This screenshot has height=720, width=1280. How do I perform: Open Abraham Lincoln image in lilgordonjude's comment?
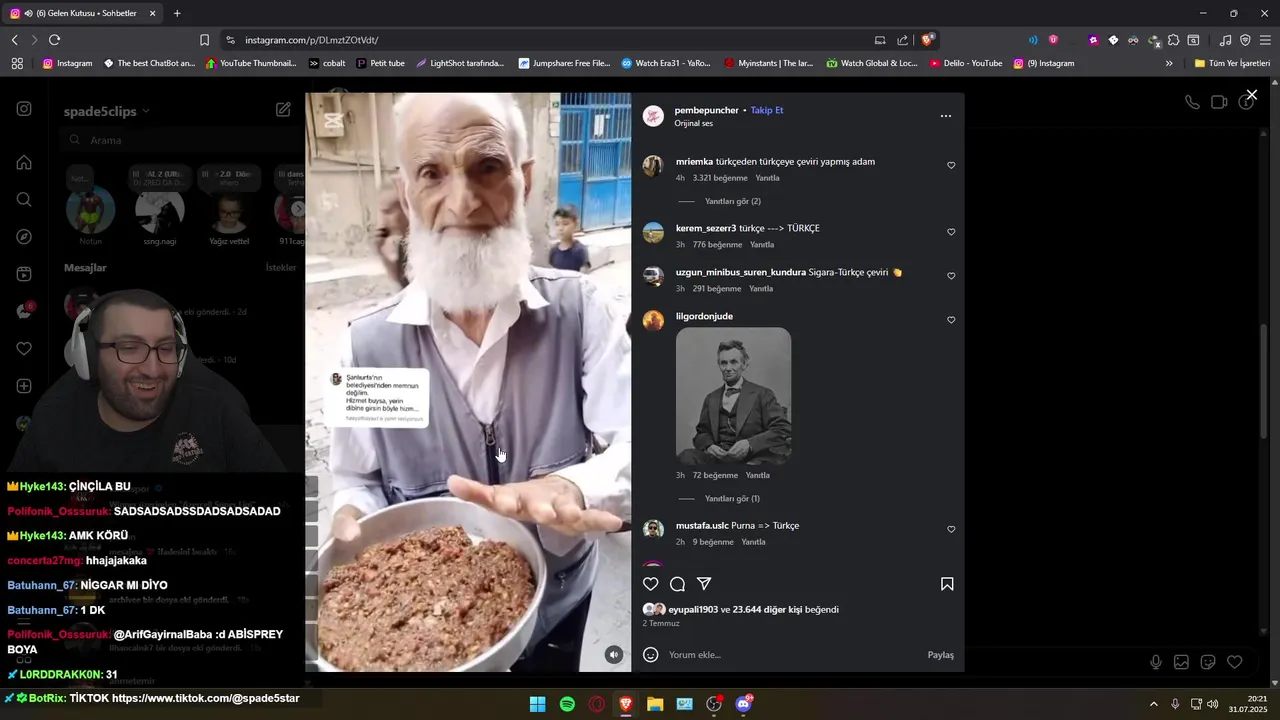[733, 396]
